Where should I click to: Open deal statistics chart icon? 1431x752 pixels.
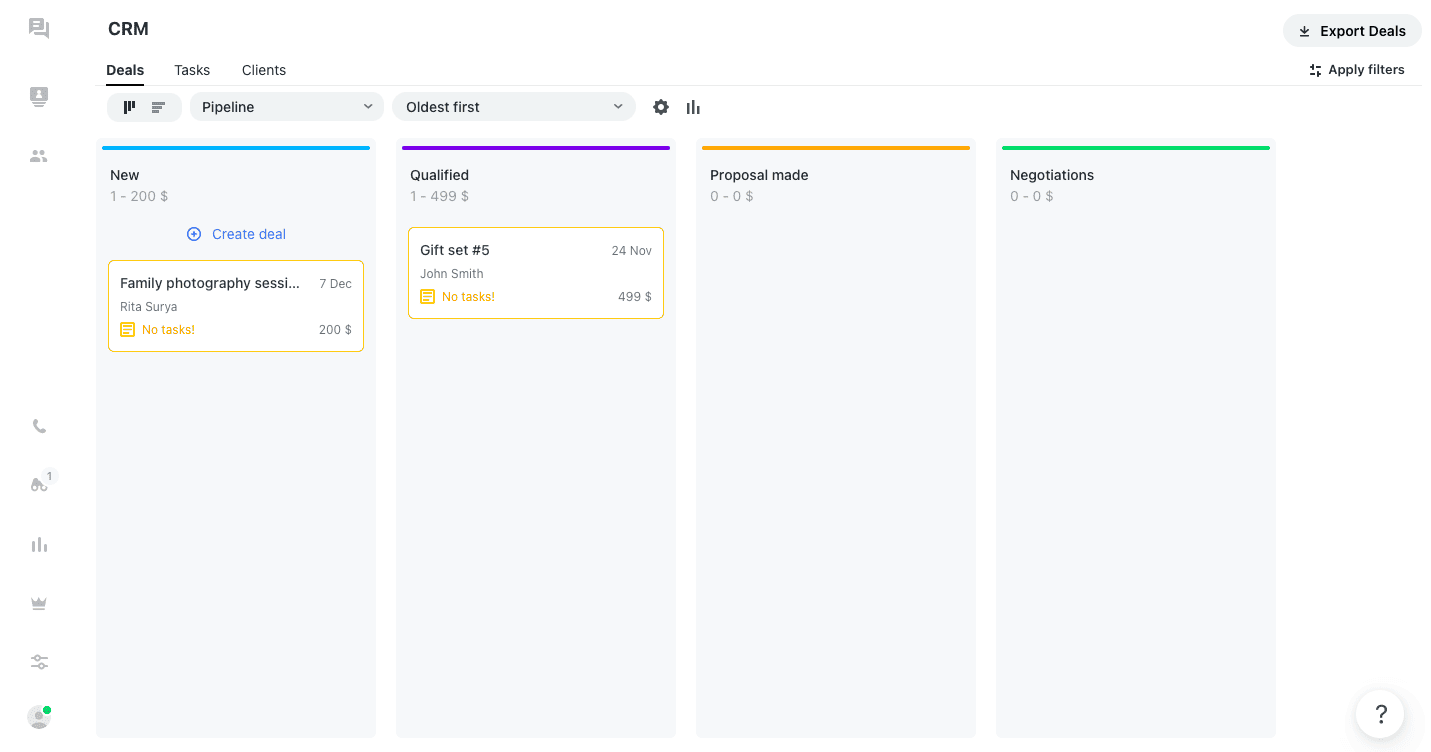coord(693,107)
